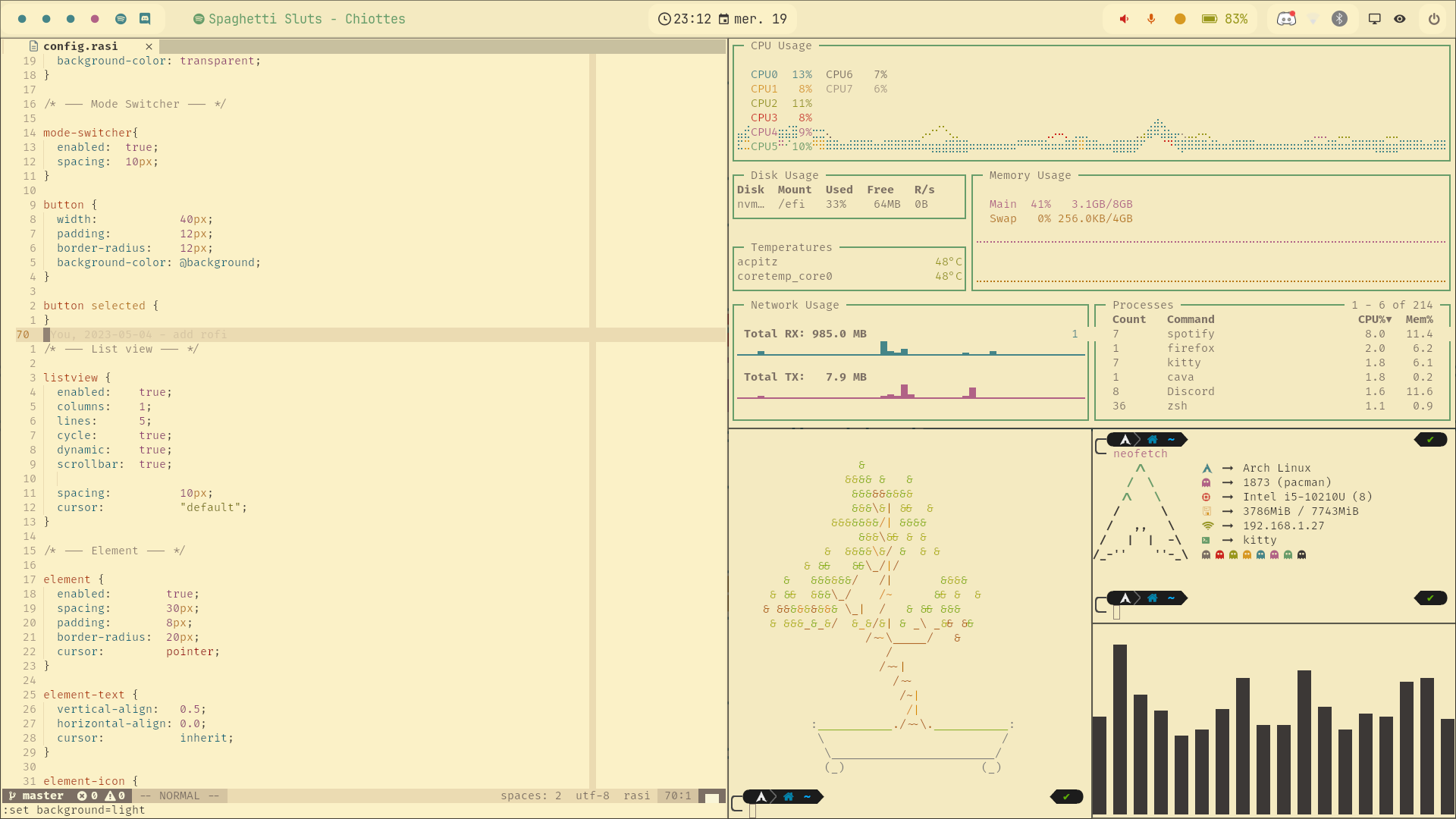Toggle the eye visibility icon in bar

pyautogui.click(x=1400, y=19)
